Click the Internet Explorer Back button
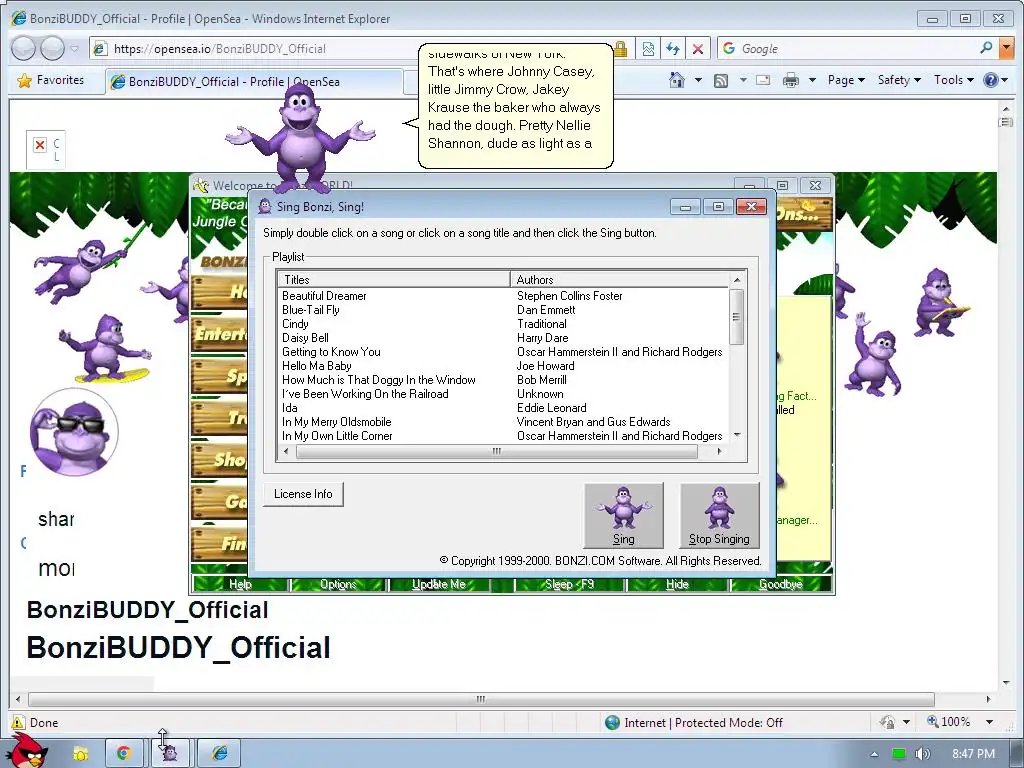The height and width of the screenshot is (768, 1024). point(24,48)
